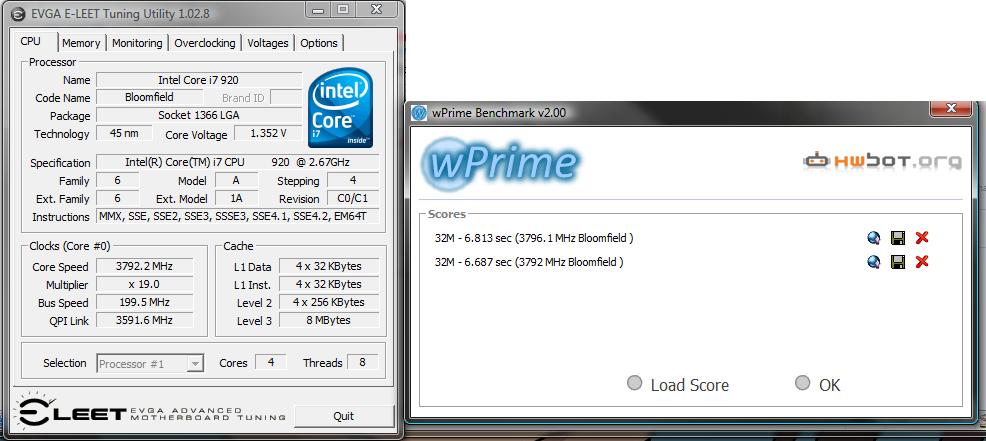This screenshot has width=986, height=441.
Task: Click the Intel Core i7 logo
Action: pos(341,108)
